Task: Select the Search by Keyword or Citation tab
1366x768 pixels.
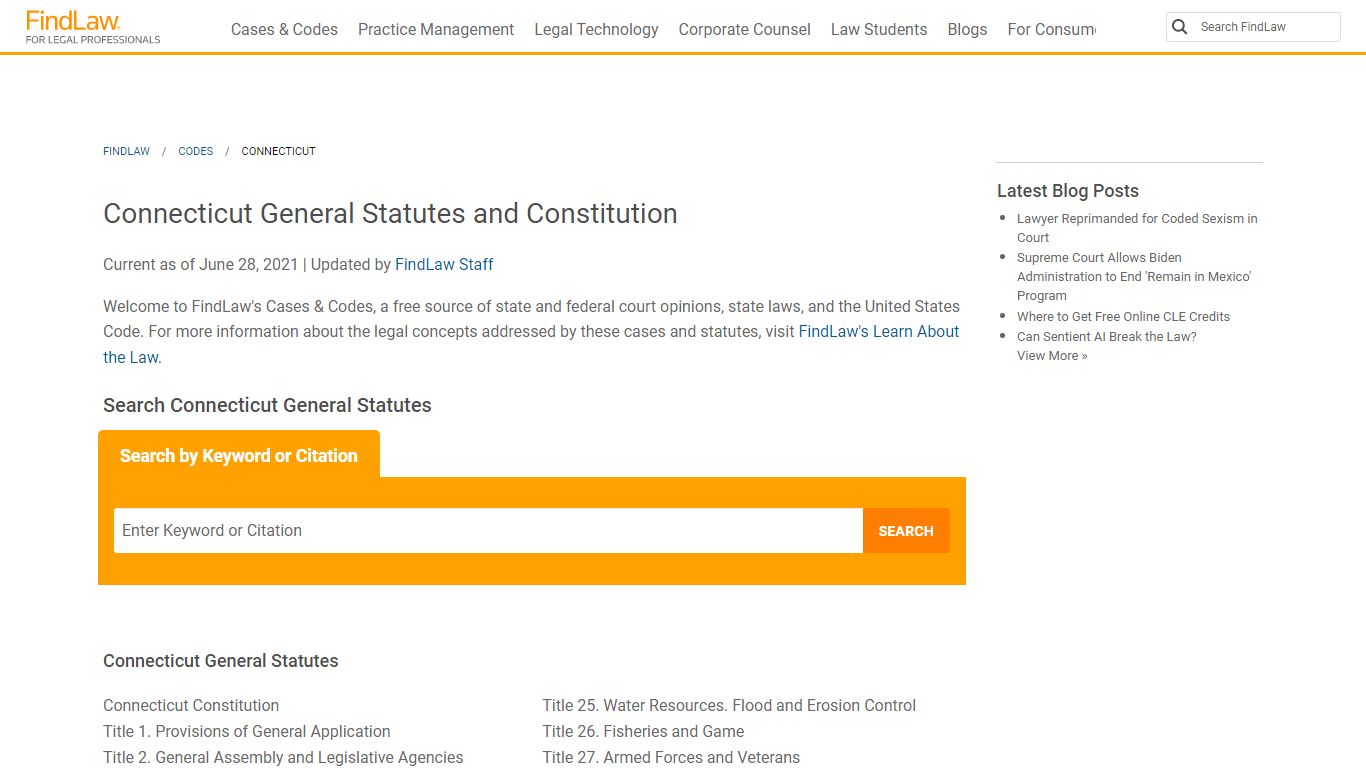Action: [239, 455]
